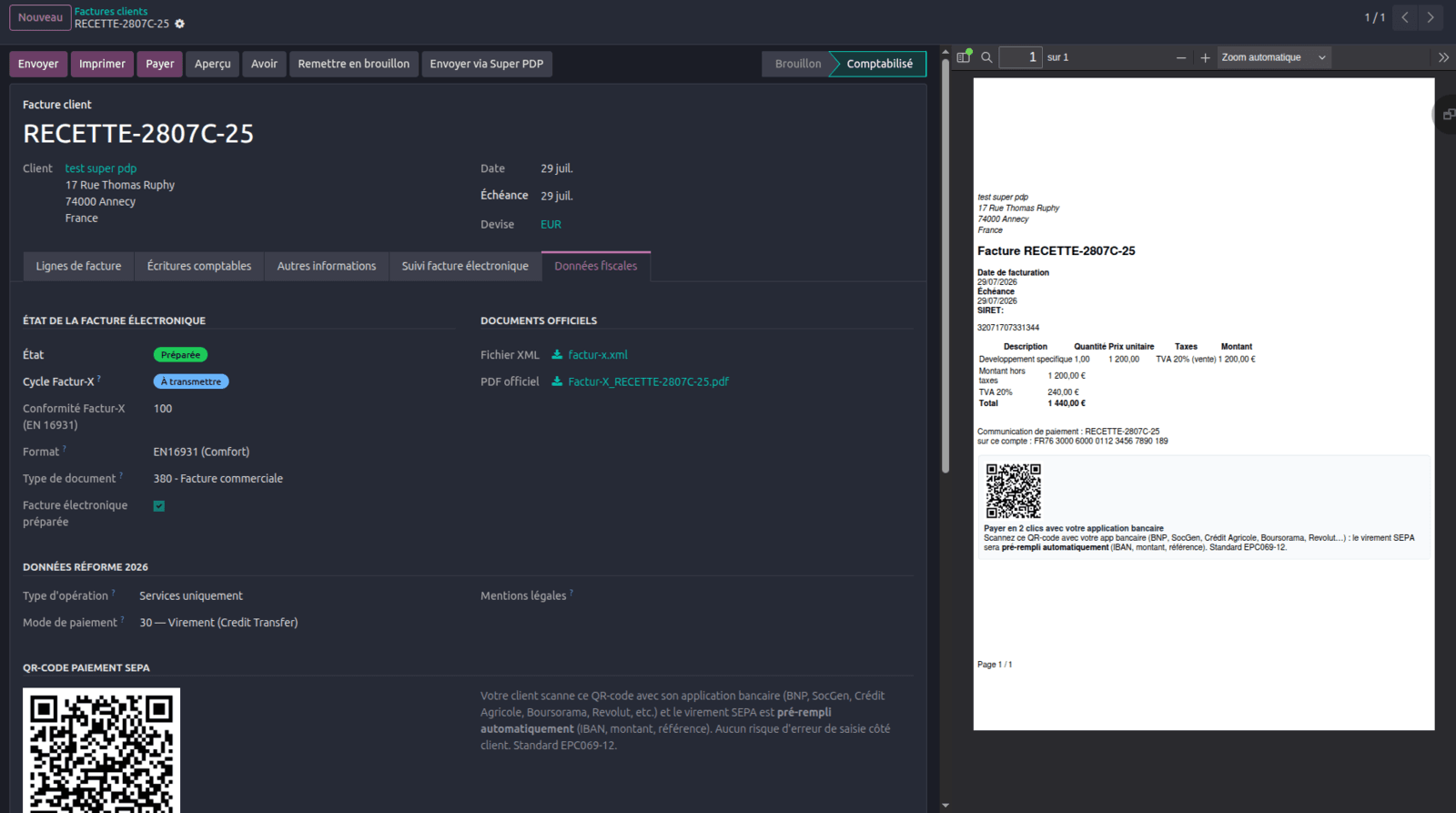Image resolution: width=1456 pixels, height=813 pixels.
Task: Click the Envoyer button
Action: (38, 64)
